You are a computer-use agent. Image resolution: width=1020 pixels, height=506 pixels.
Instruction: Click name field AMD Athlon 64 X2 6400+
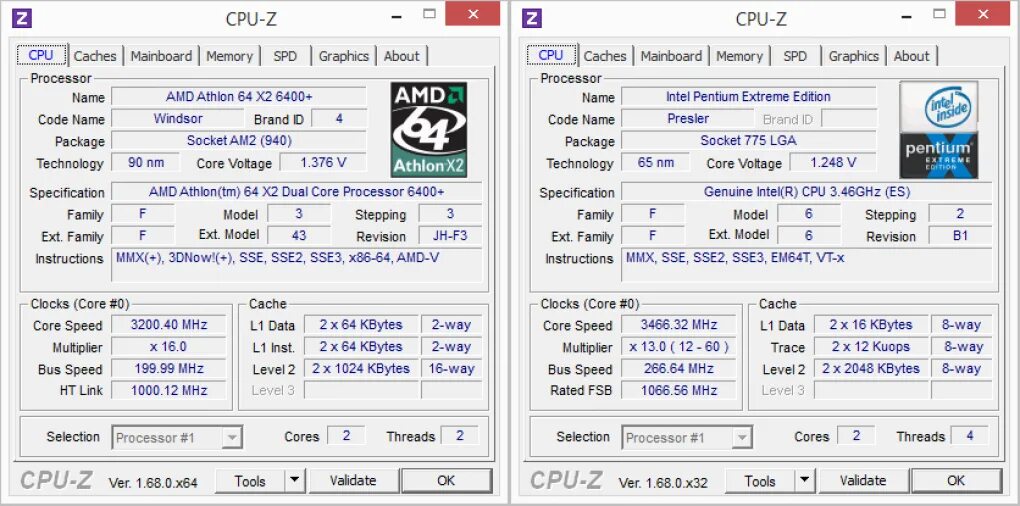coord(239,97)
